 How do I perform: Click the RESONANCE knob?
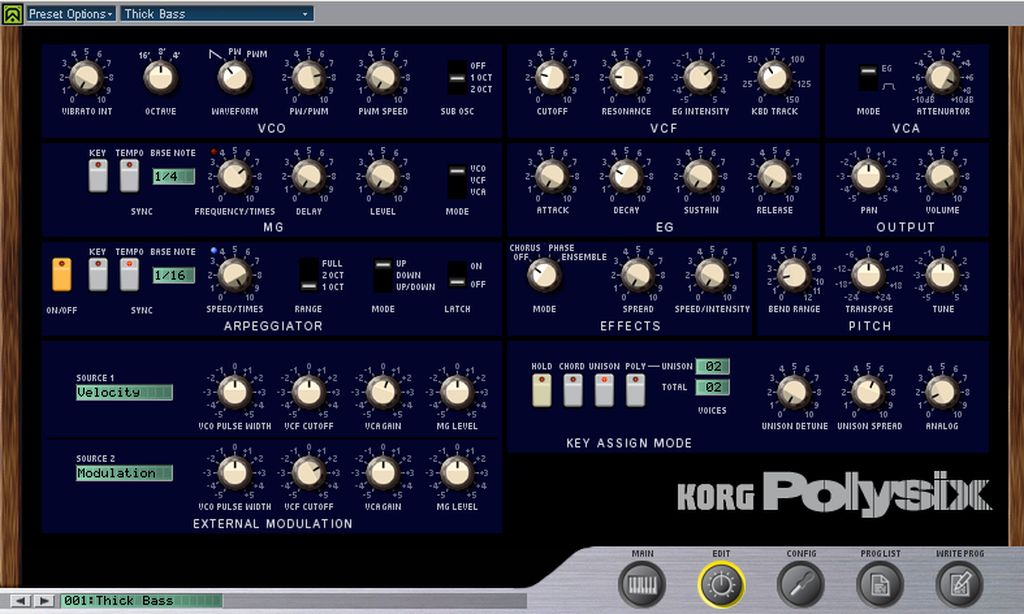point(626,77)
